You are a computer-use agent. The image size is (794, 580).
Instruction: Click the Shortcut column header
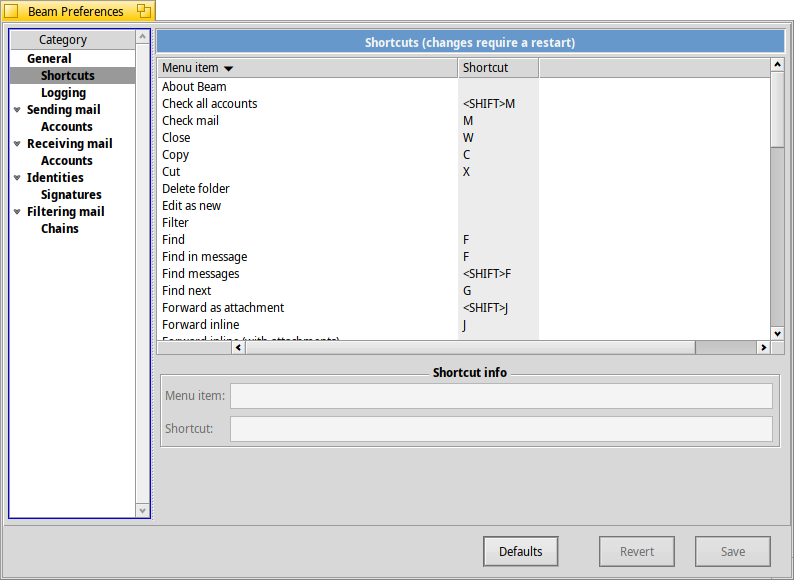[498, 68]
